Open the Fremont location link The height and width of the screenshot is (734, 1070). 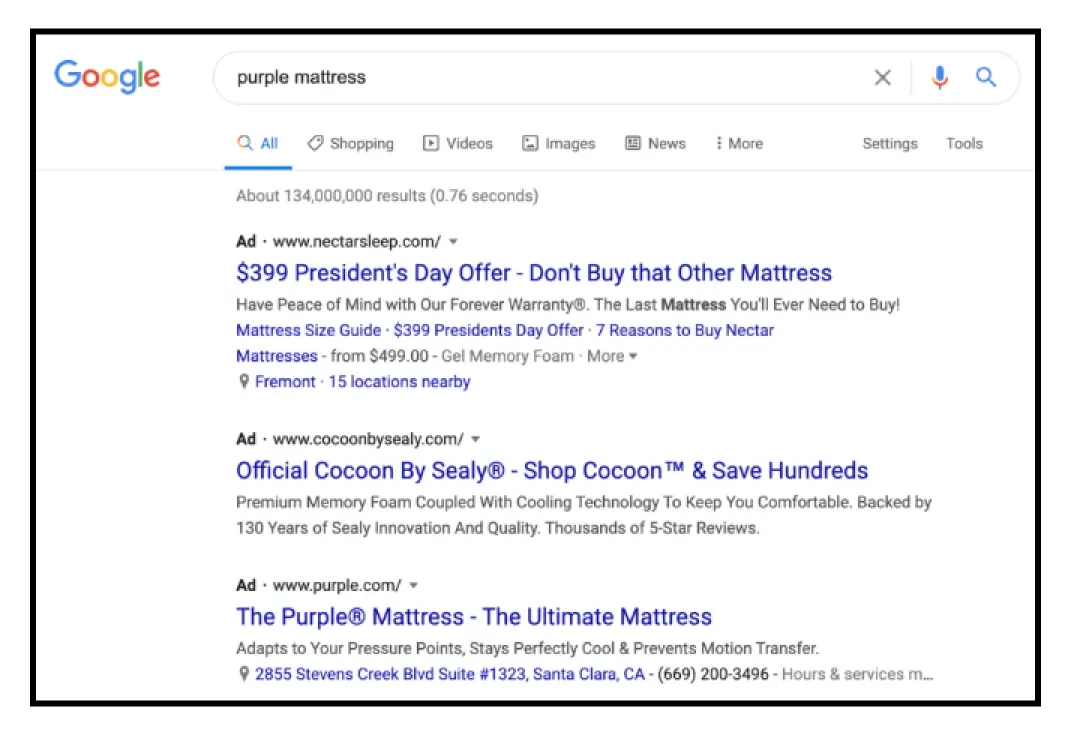(x=285, y=381)
